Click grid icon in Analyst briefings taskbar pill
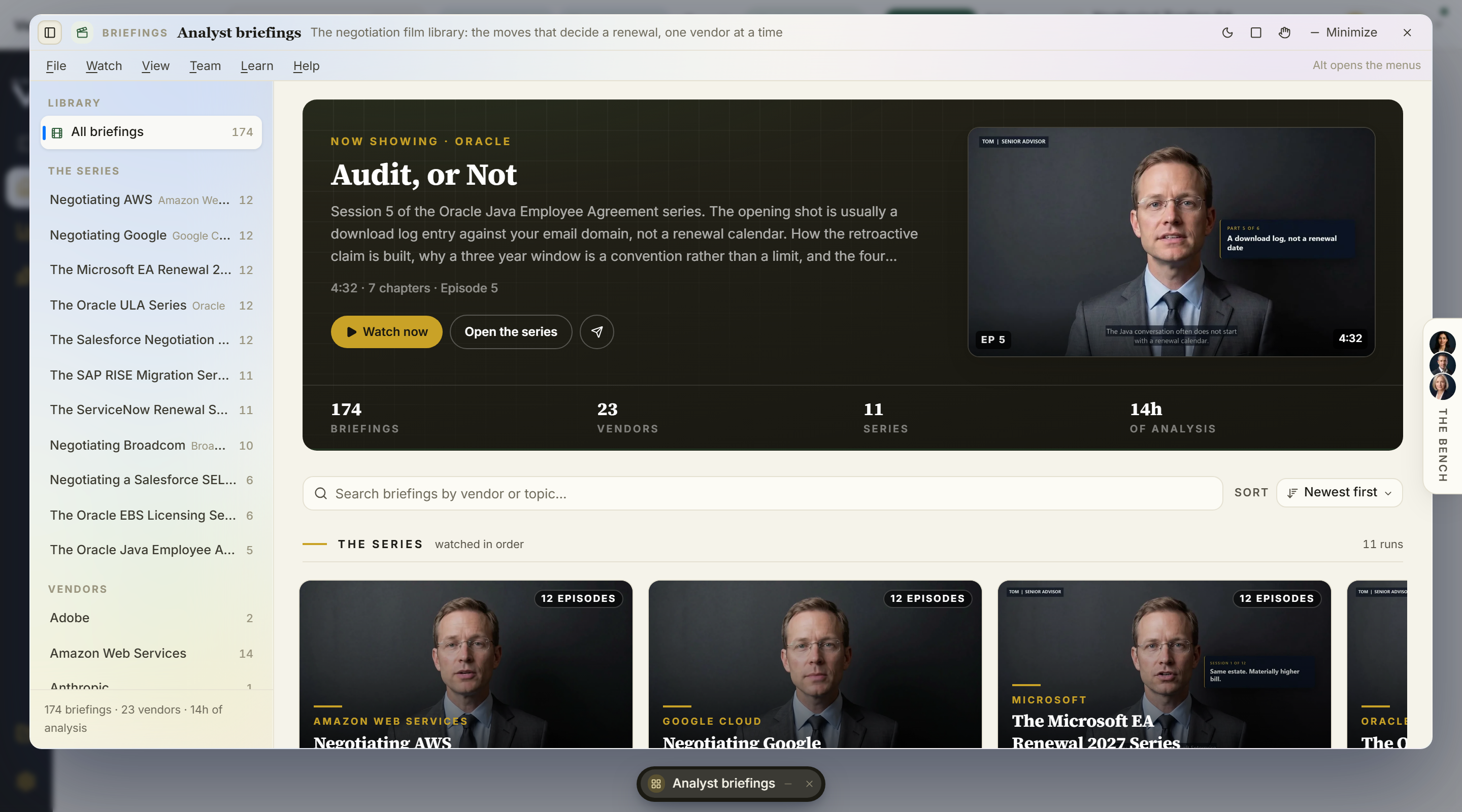 (x=656, y=784)
